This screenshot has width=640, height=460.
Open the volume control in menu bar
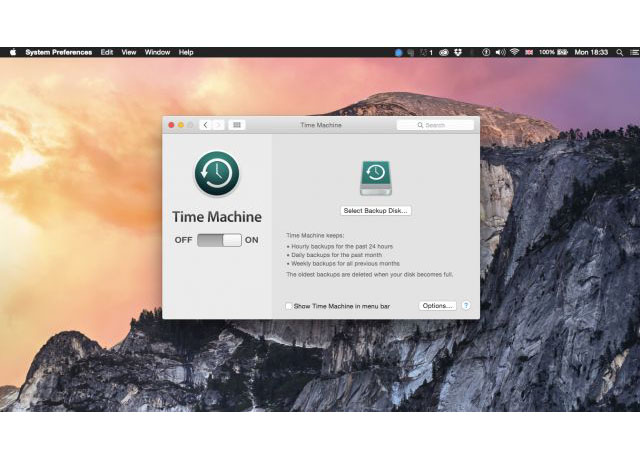[500, 52]
